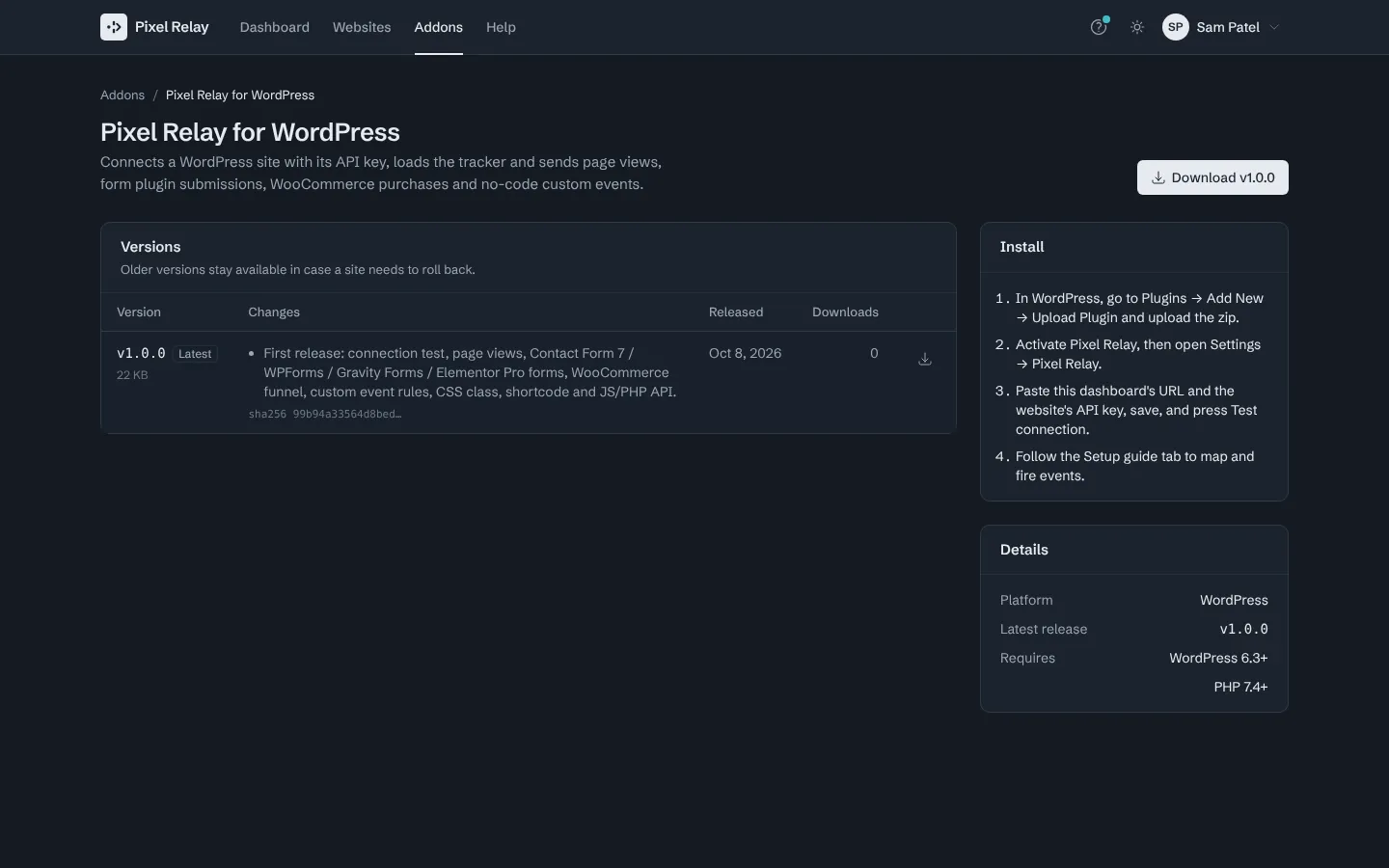Click the Released column header
This screenshot has height=868, width=1389.
736,312
